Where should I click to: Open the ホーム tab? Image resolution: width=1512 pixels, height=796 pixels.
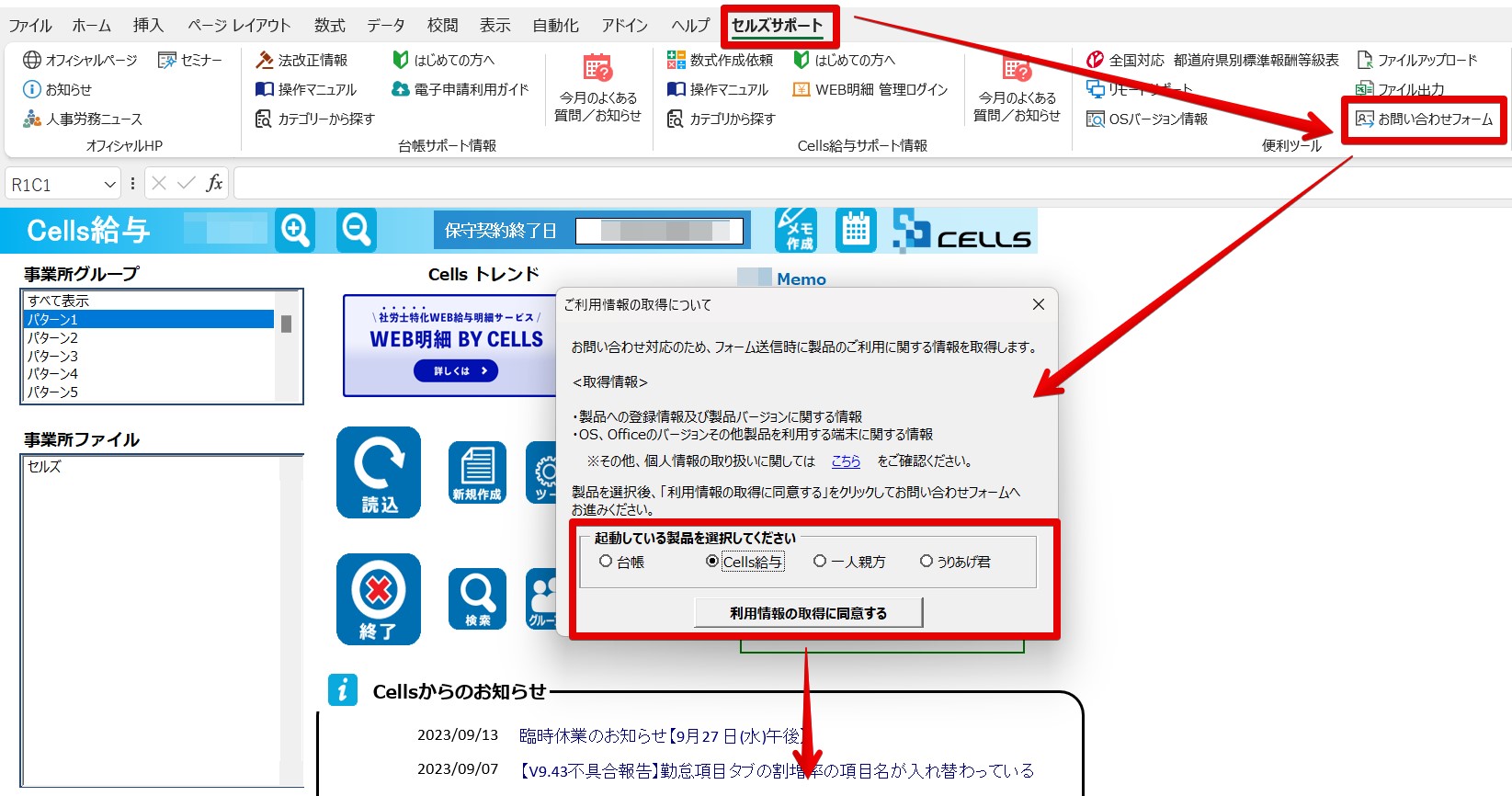click(x=92, y=26)
